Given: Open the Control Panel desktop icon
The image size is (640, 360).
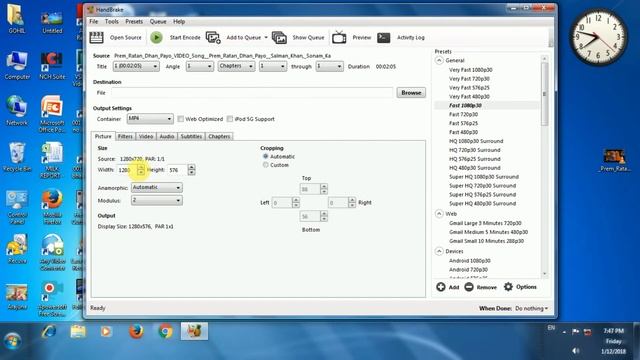Looking at the screenshot, I should point(17,207).
